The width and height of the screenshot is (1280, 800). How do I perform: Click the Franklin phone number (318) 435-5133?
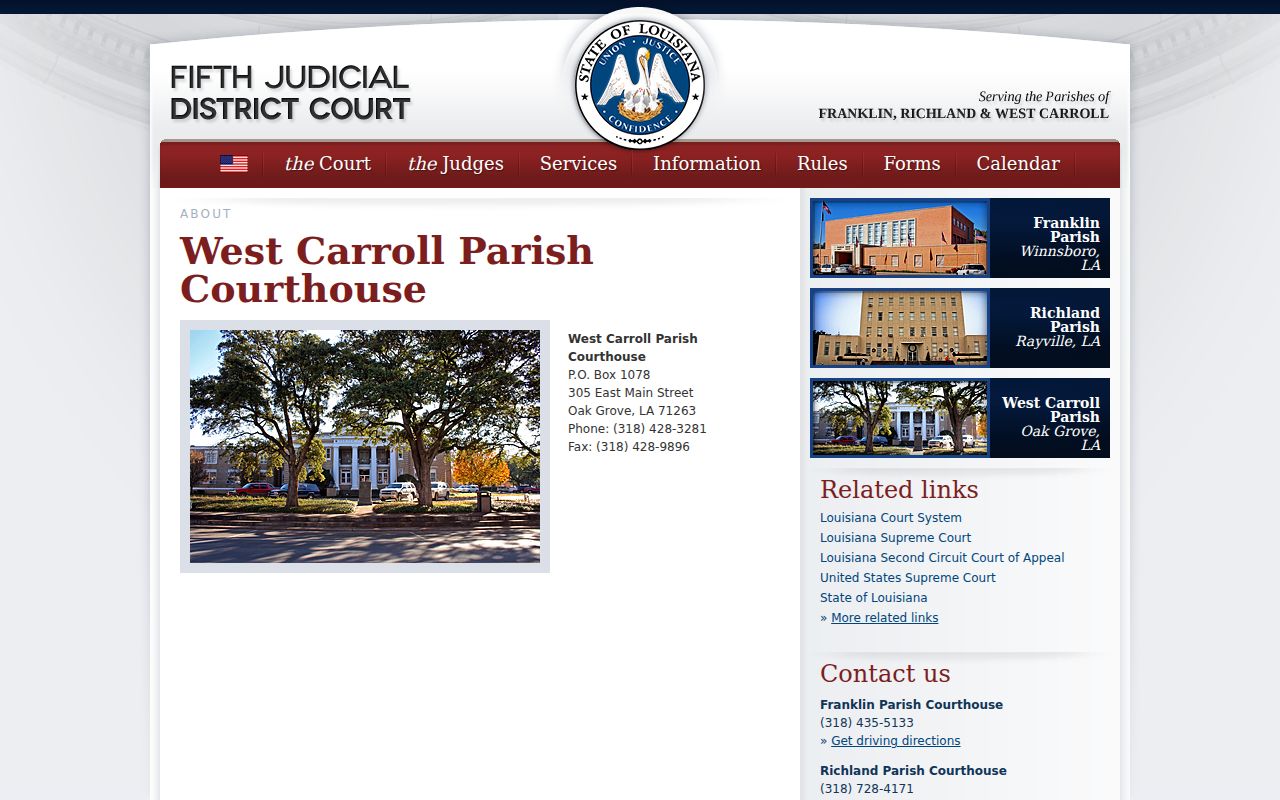pos(867,723)
